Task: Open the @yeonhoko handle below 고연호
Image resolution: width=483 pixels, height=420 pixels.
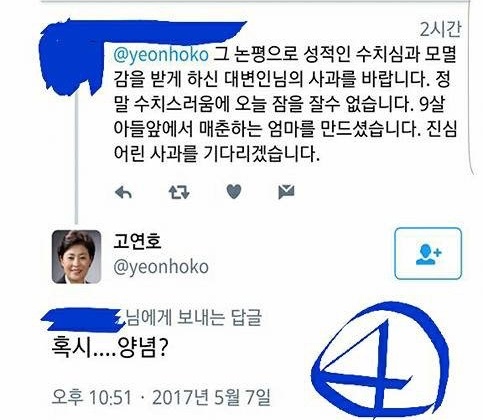Action: (161, 267)
